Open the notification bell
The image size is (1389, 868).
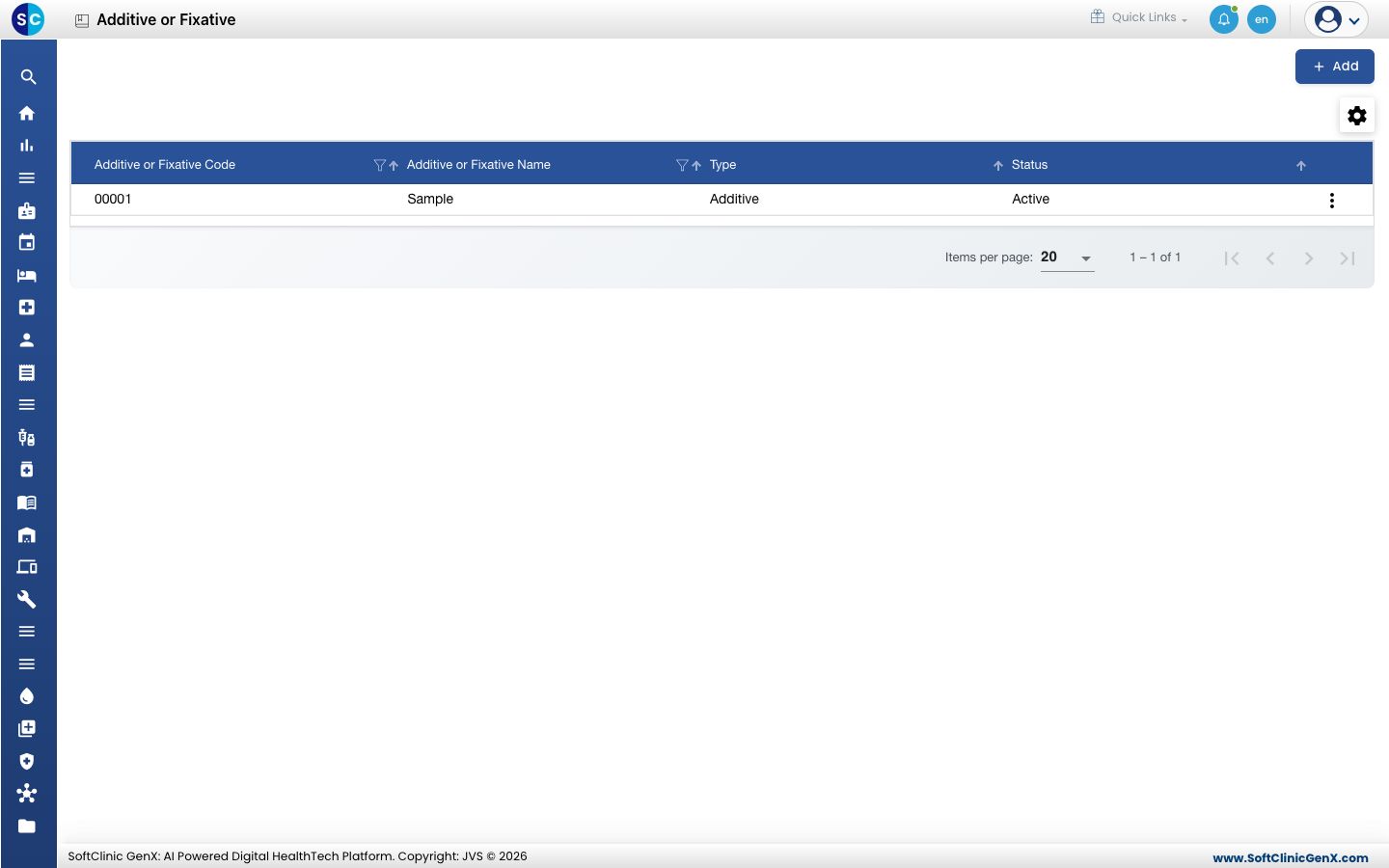pyautogui.click(x=1224, y=19)
